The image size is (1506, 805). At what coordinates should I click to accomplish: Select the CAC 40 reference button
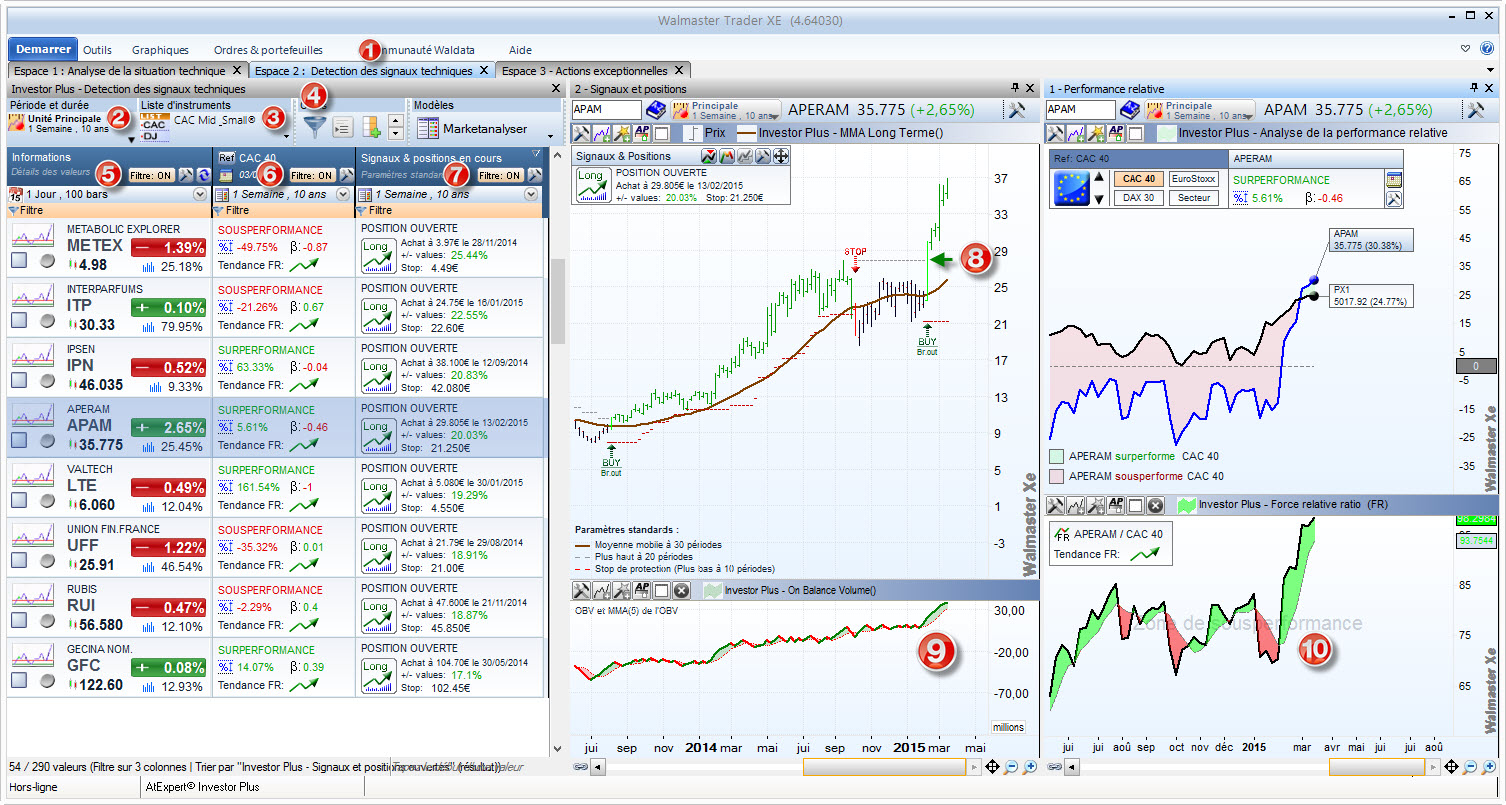1137,178
